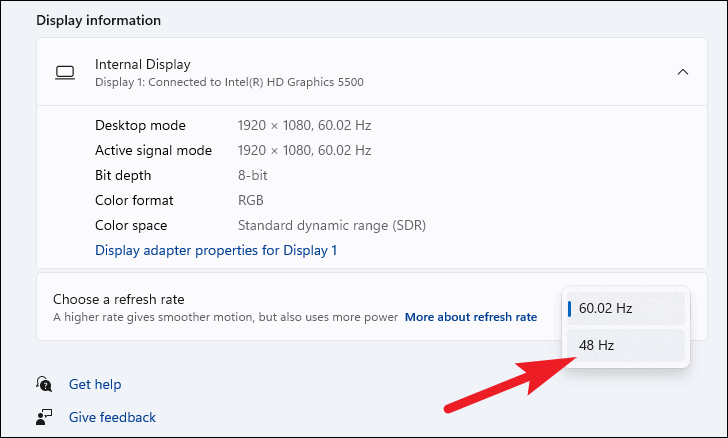
Task: Open the More about refresh rate link
Action: (471, 317)
